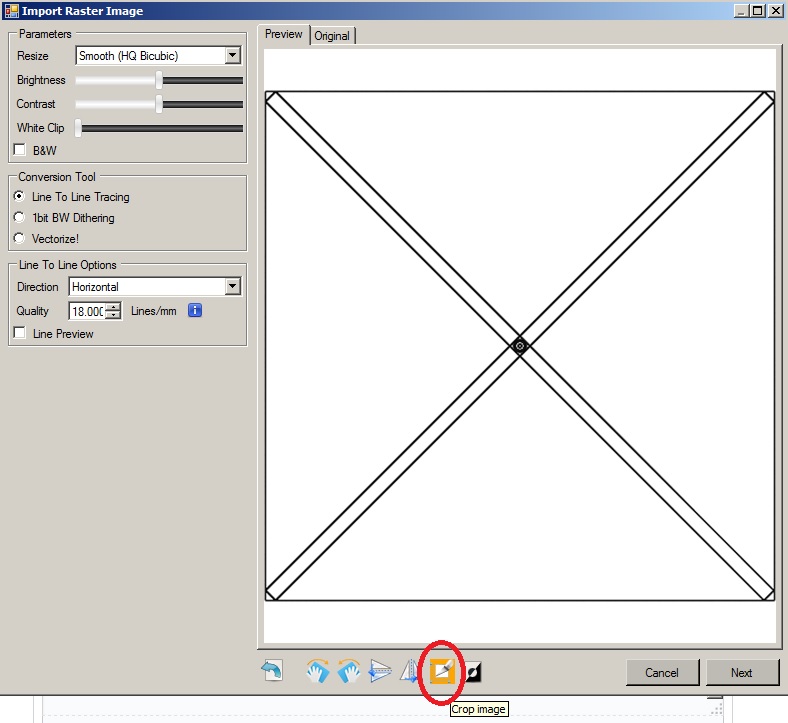Switch to the Preview tab
Screen dimensions: 788x723
[283, 34]
